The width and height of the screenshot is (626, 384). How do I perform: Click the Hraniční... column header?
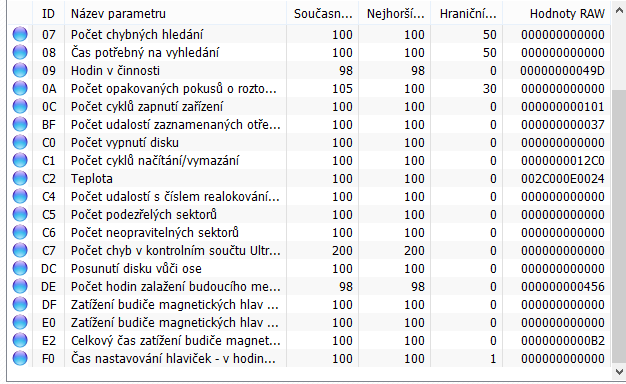[467, 14]
